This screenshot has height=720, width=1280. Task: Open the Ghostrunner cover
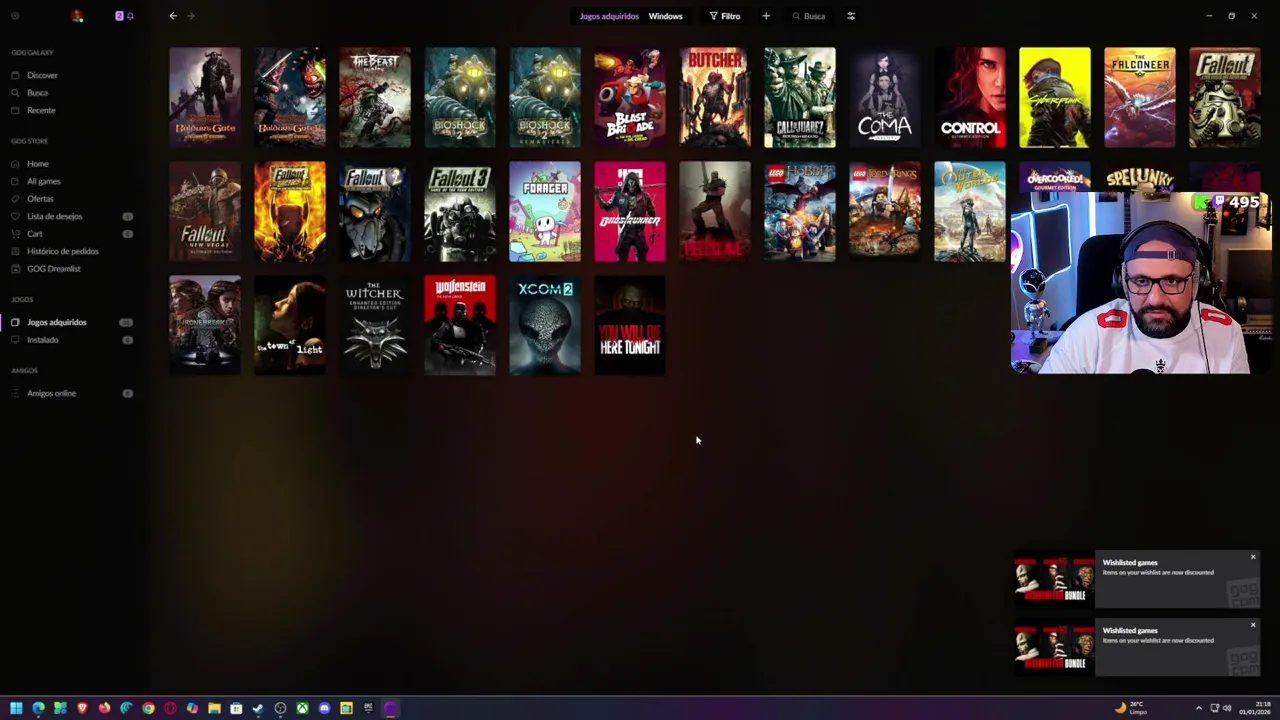pyautogui.click(x=630, y=211)
